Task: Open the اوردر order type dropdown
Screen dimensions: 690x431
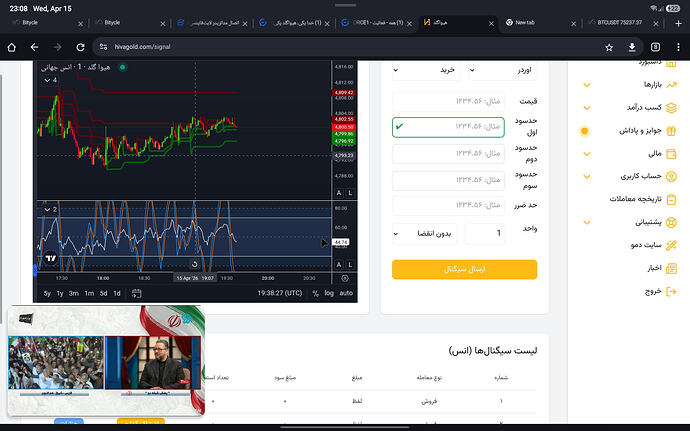Action: click(502, 70)
